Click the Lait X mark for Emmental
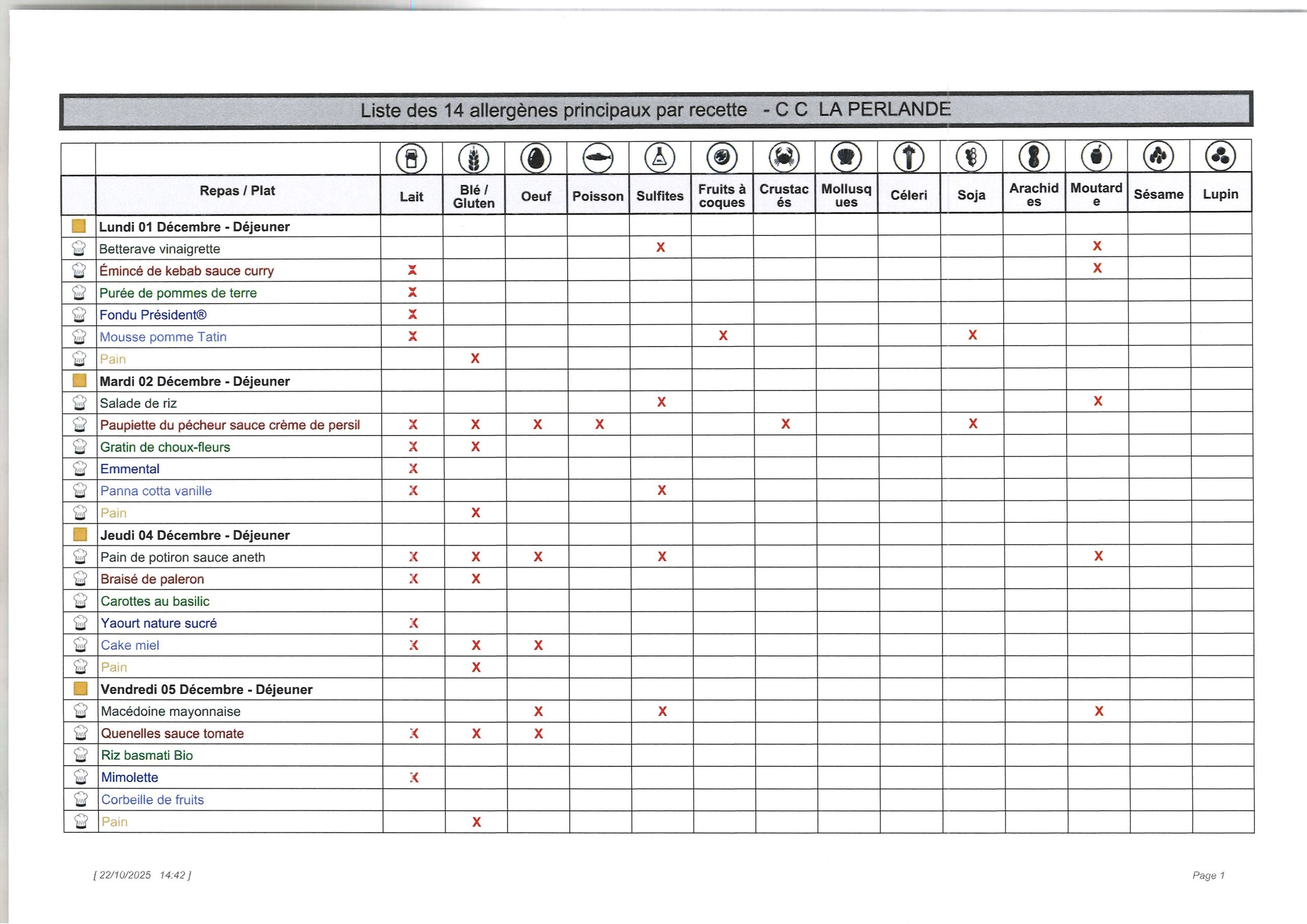This screenshot has width=1307, height=924. click(x=413, y=469)
